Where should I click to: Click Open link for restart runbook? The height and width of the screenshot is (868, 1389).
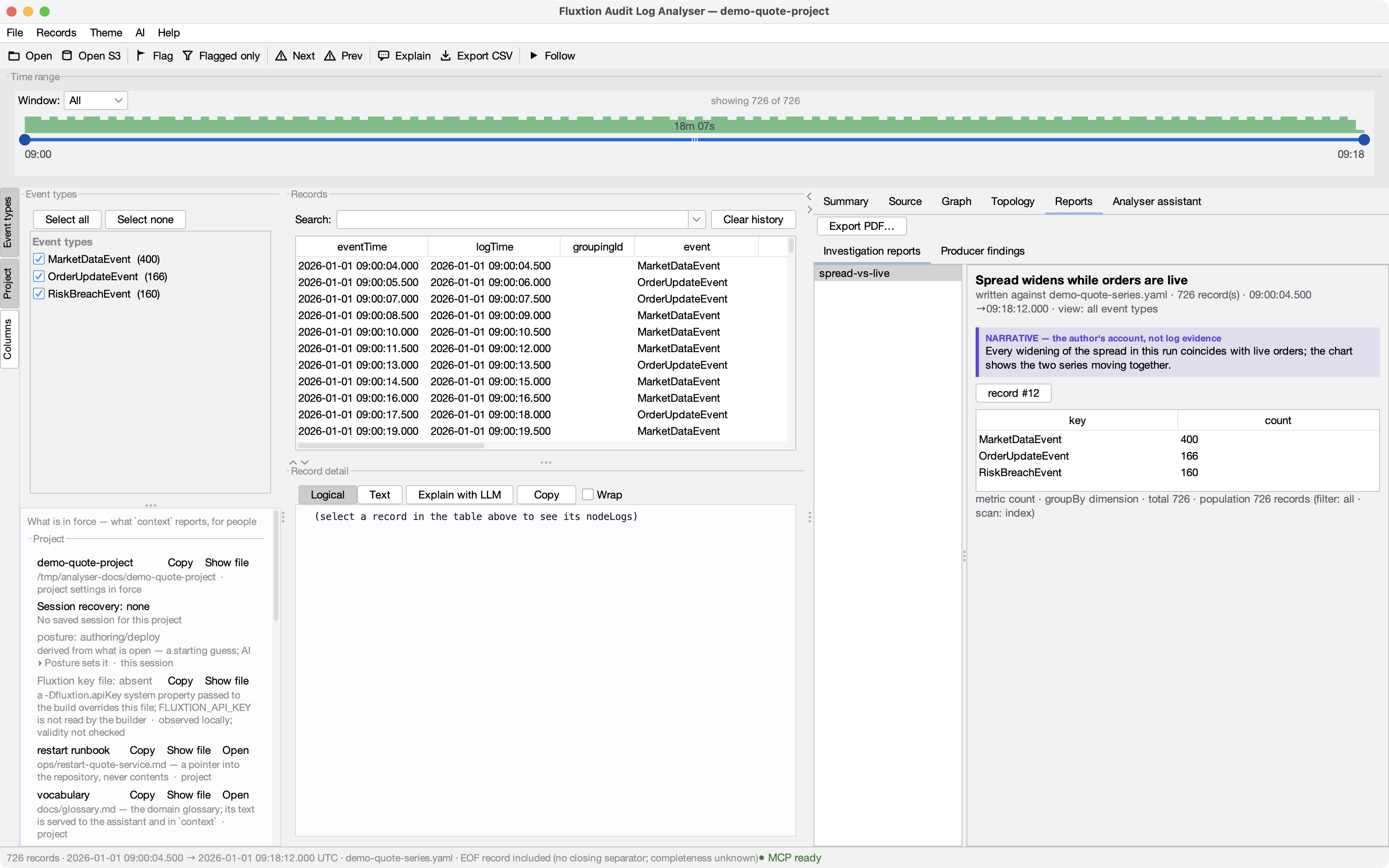(235, 750)
